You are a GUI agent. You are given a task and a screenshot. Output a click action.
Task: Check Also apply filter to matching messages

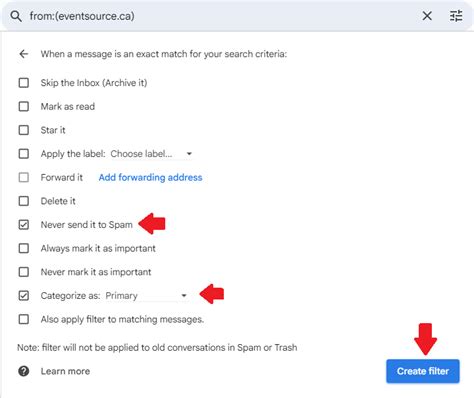(24, 319)
